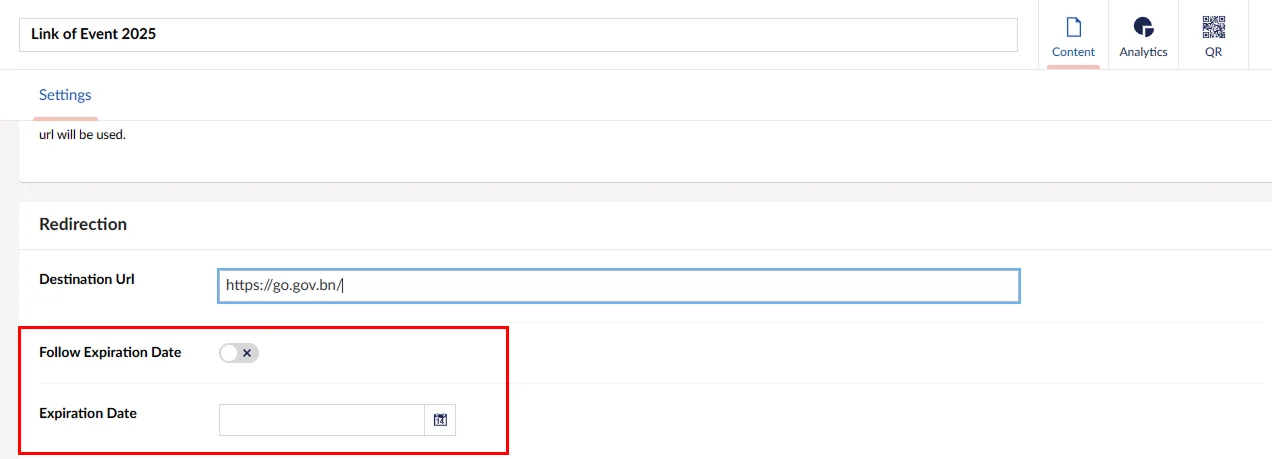
Task: Click the Redirection section heading
Action: (83, 224)
